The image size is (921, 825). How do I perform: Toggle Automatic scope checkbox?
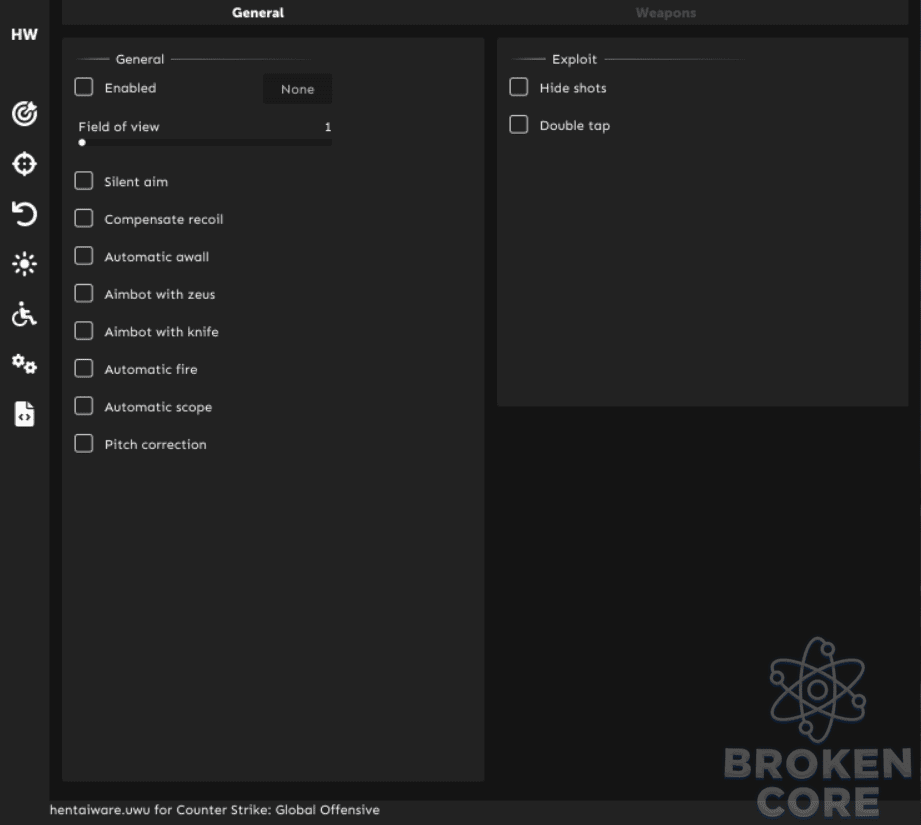coord(84,406)
